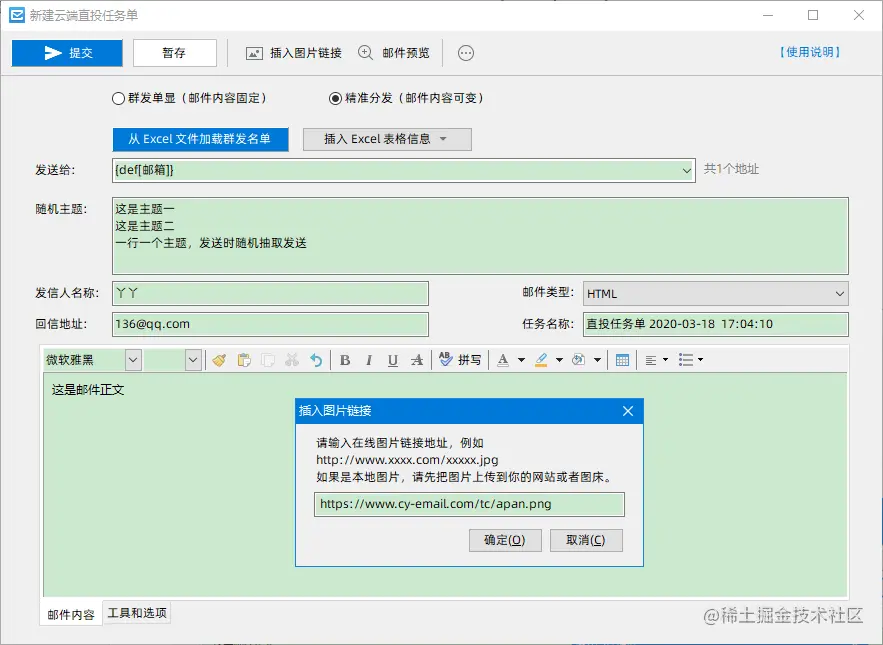Click the 回信地址 input field
This screenshot has width=883, height=645.
point(270,324)
